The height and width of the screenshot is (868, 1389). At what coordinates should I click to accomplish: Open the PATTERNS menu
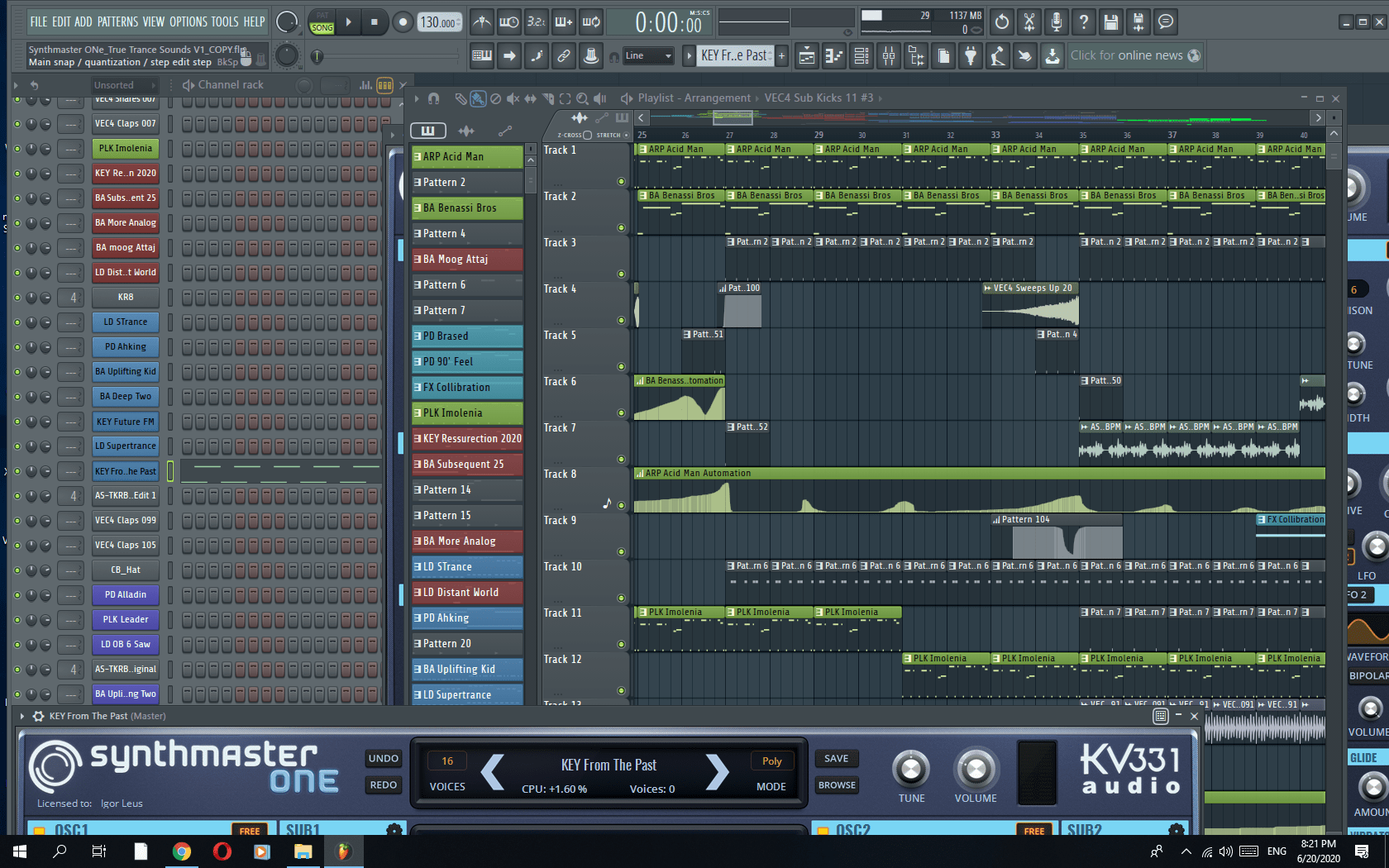[117, 21]
